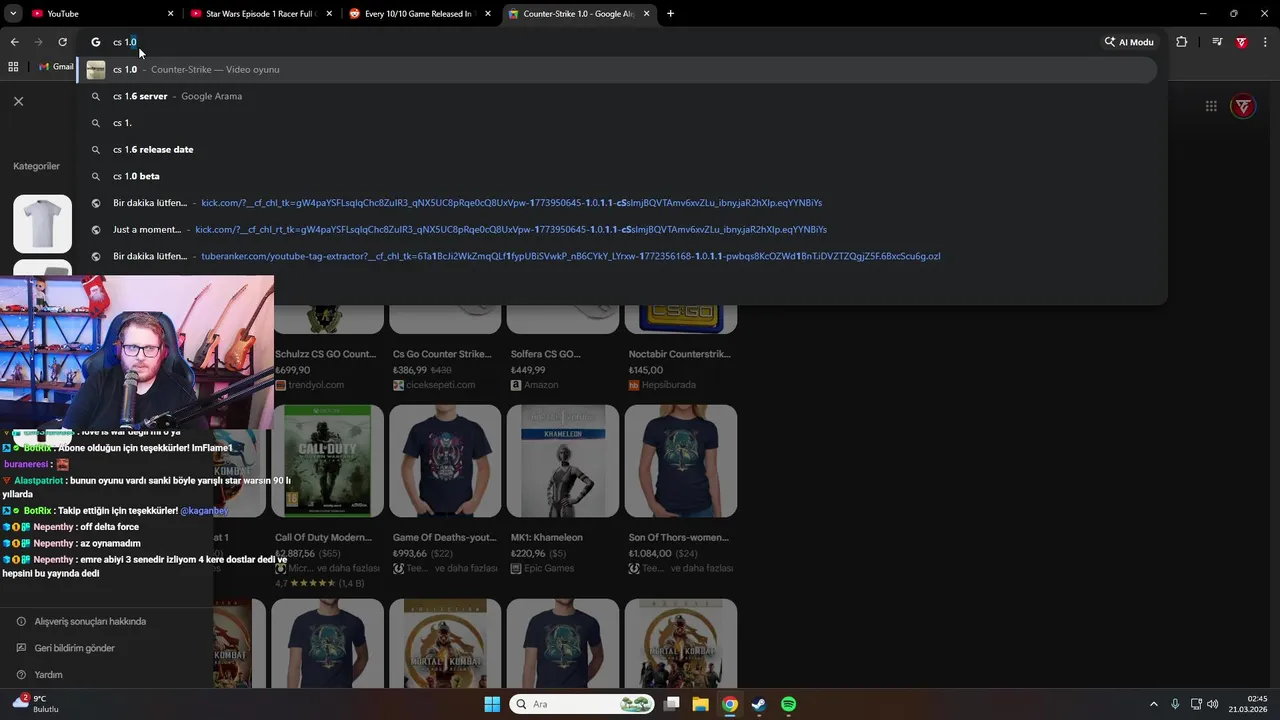The image size is (1280, 720).
Task: Open the Windows Start button
Action: [x=492, y=704]
